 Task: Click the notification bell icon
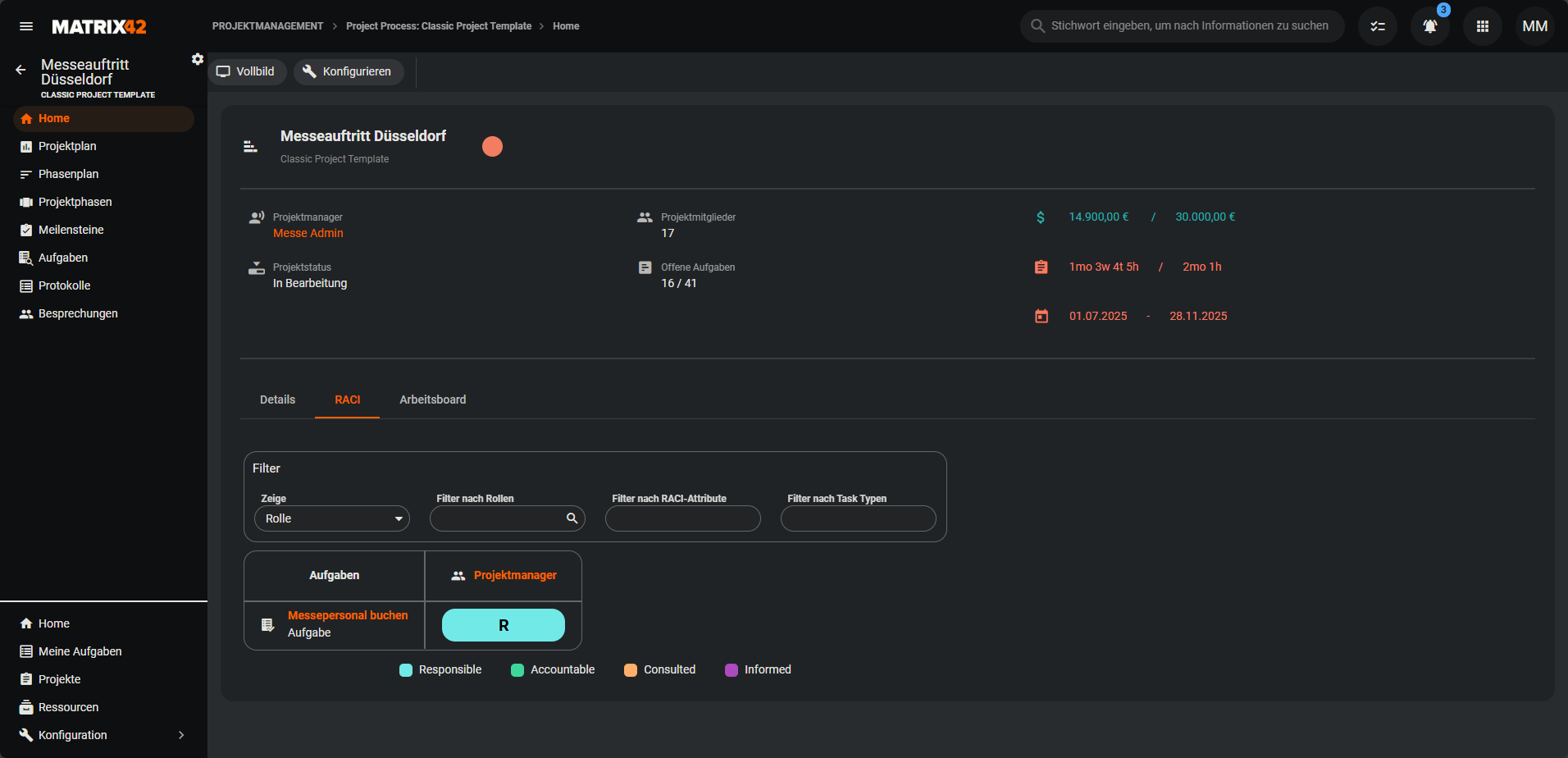[1429, 26]
